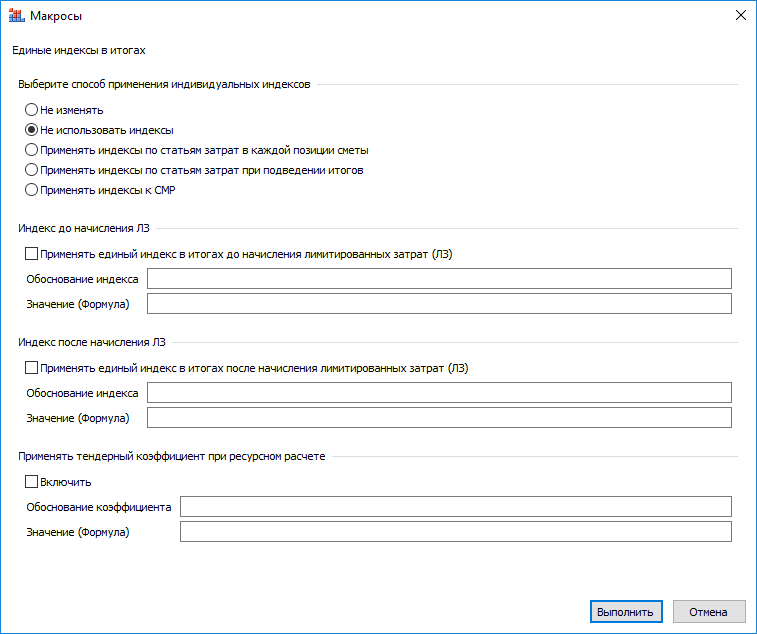The width and height of the screenshot is (757, 634).
Task: Enable единый индекс после начисления лимитированных затрат checkbox
Action: (x=32, y=368)
